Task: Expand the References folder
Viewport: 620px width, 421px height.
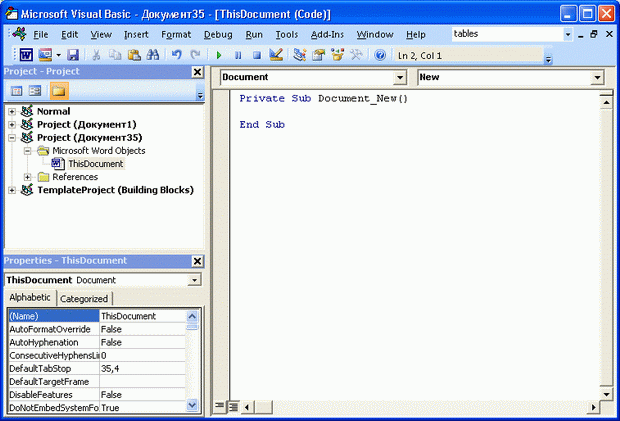Action: [27, 177]
